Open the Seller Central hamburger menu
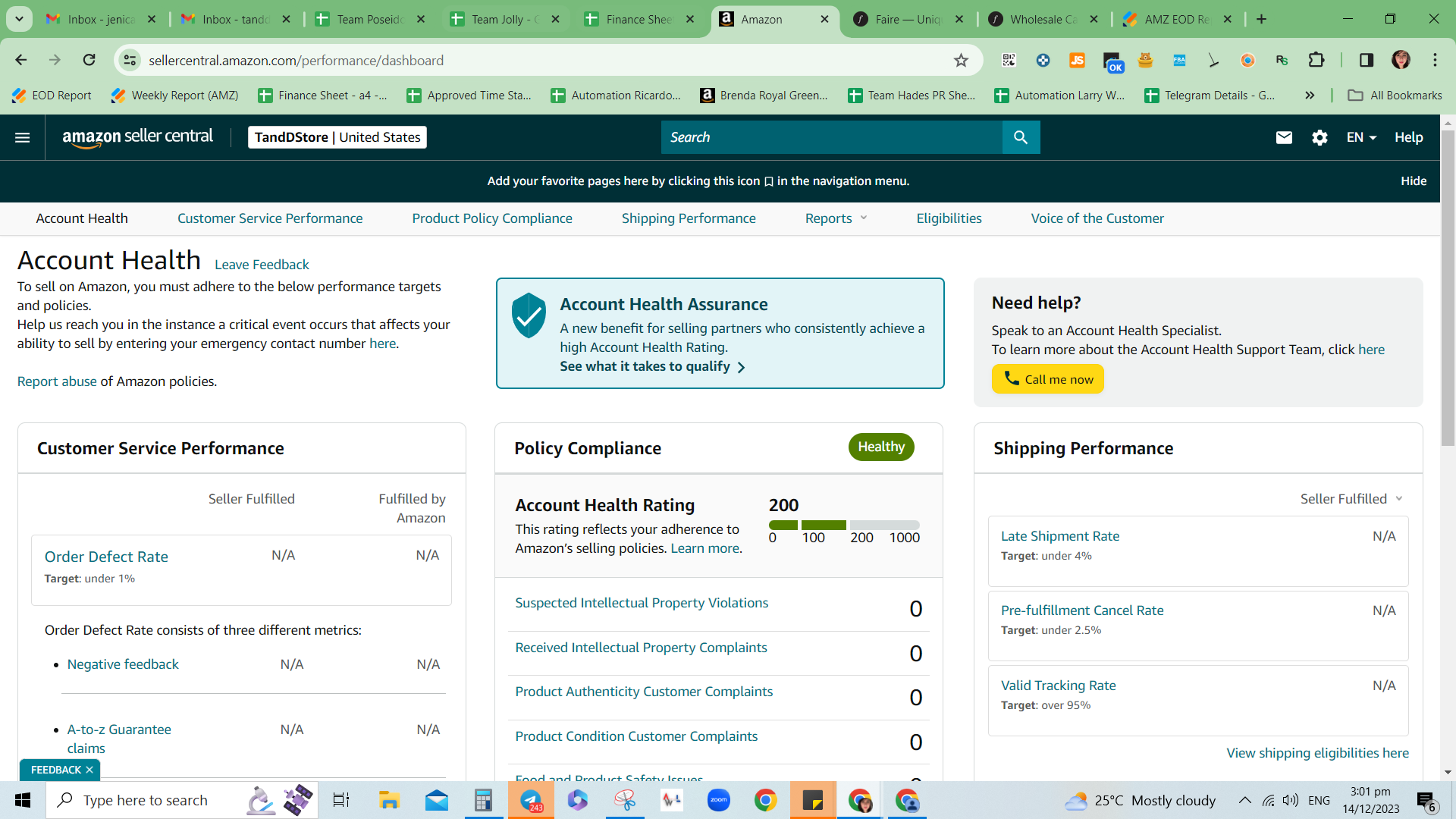The width and height of the screenshot is (1456, 819). click(23, 137)
